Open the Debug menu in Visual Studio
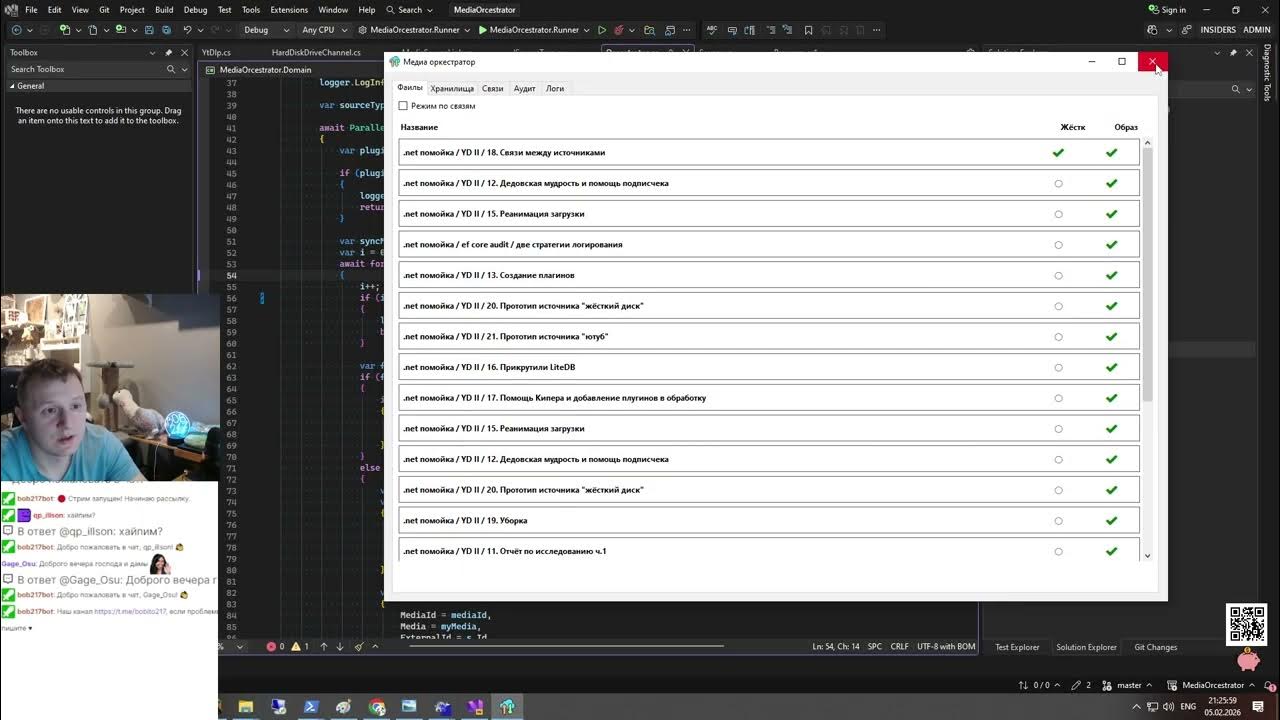Viewport: 1280px width, 720px height. pyautogui.click(x=196, y=10)
